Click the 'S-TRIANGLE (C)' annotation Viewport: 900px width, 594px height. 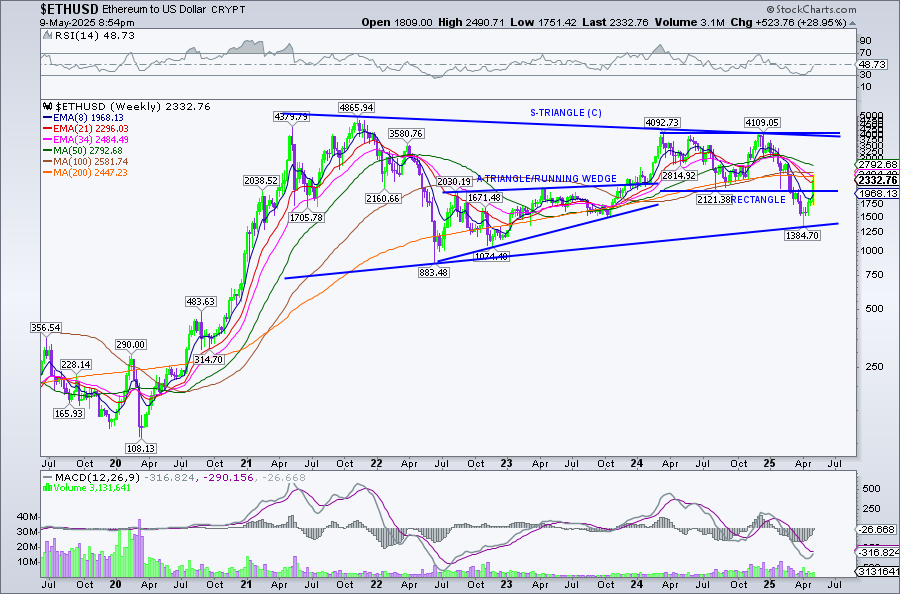[566, 113]
